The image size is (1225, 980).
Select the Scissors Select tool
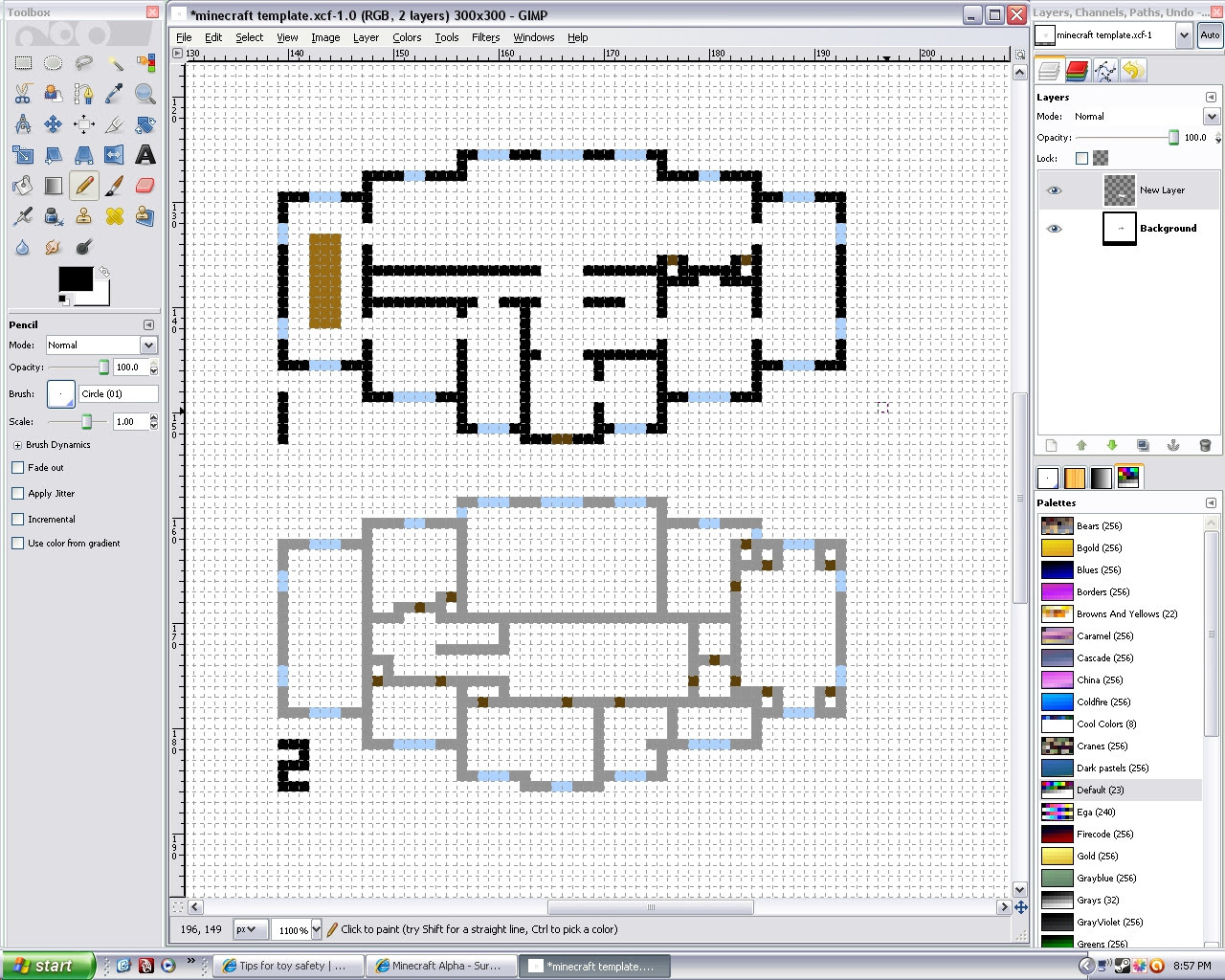point(23,94)
